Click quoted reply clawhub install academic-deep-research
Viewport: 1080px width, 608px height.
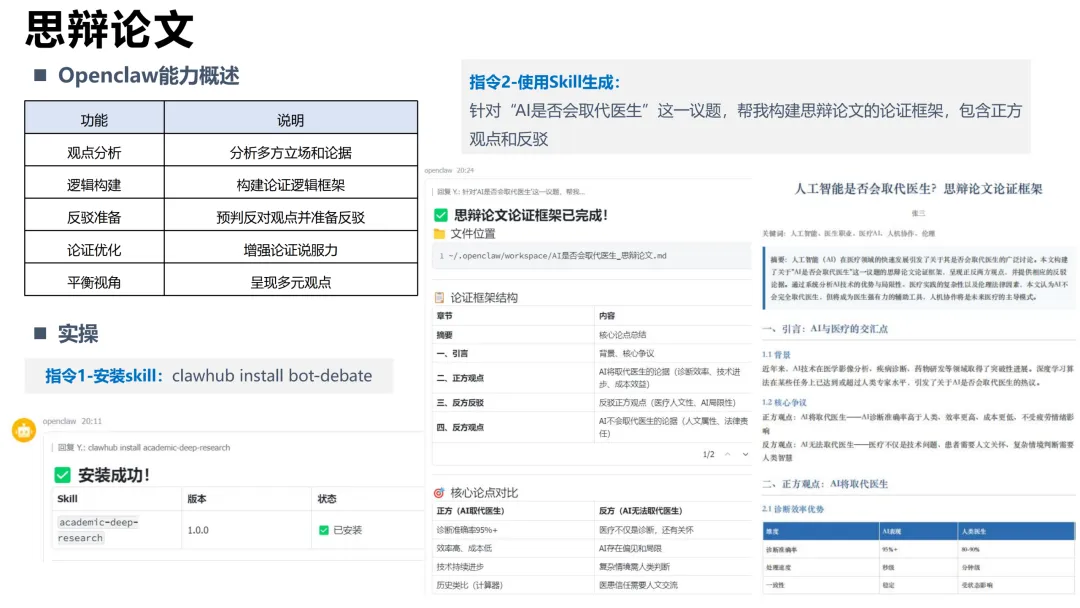tap(144, 448)
